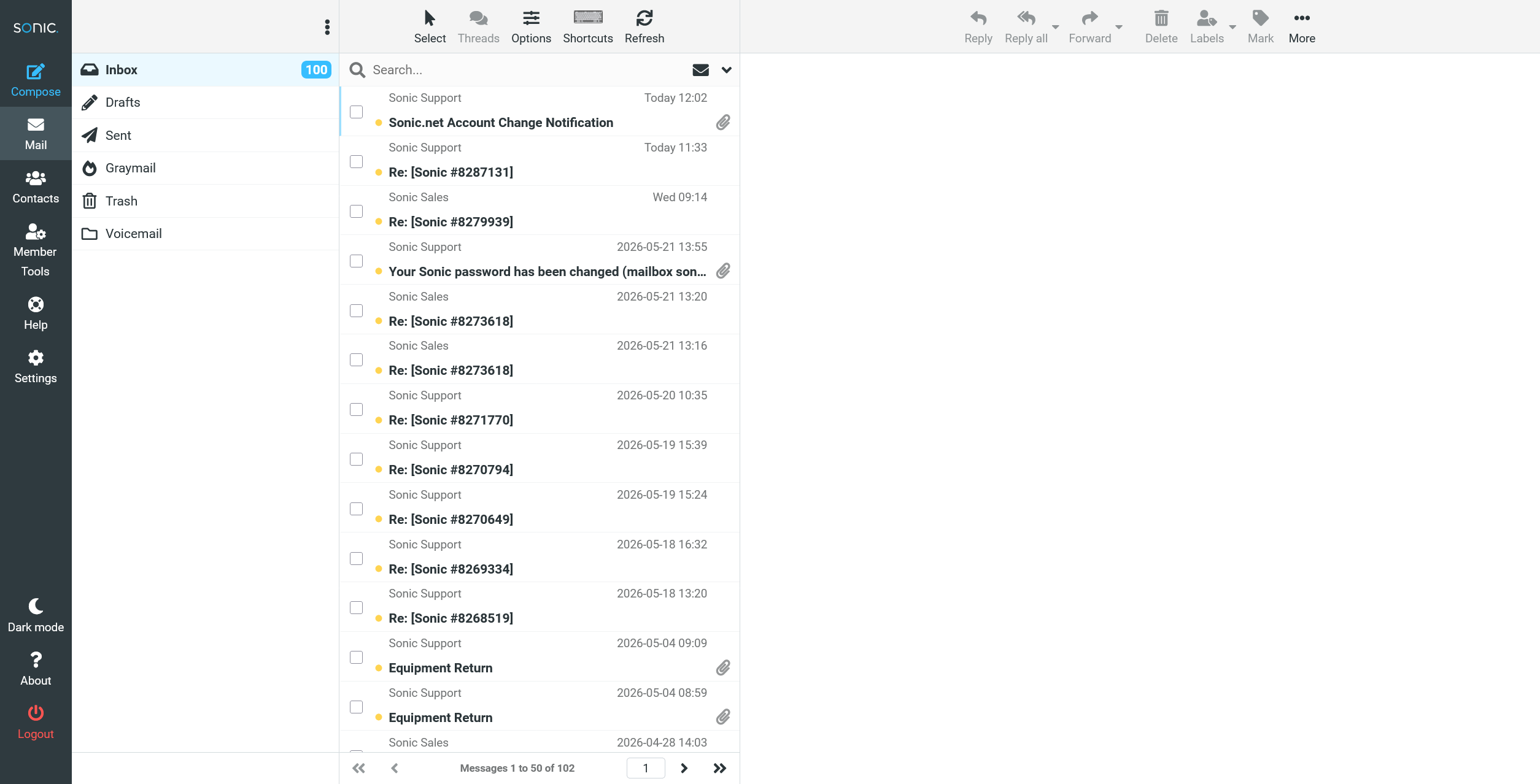Open the folder actions three-dot menu
The width and height of the screenshot is (1540, 784).
pos(327,27)
